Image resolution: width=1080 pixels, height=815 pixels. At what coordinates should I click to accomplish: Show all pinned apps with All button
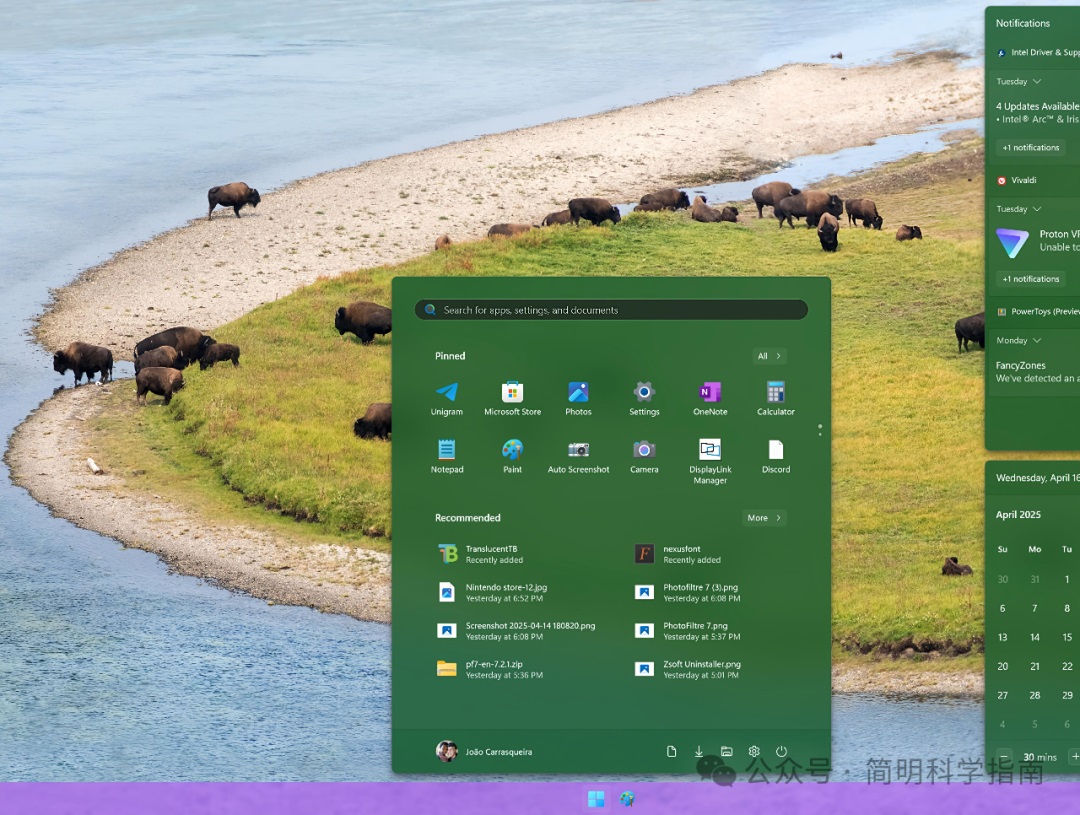point(769,356)
